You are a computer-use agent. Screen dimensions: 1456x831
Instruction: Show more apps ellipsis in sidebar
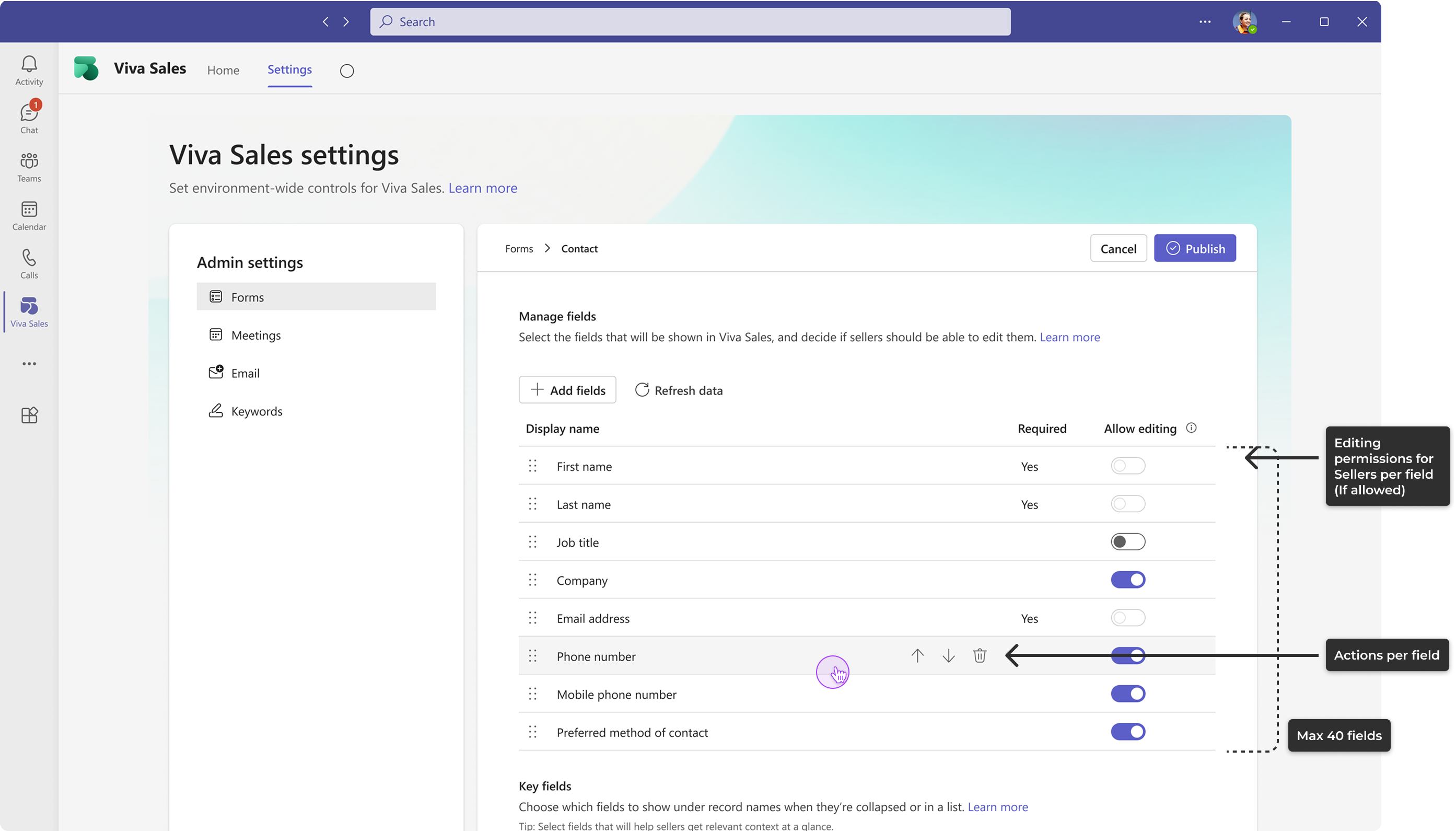click(x=29, y=364)
